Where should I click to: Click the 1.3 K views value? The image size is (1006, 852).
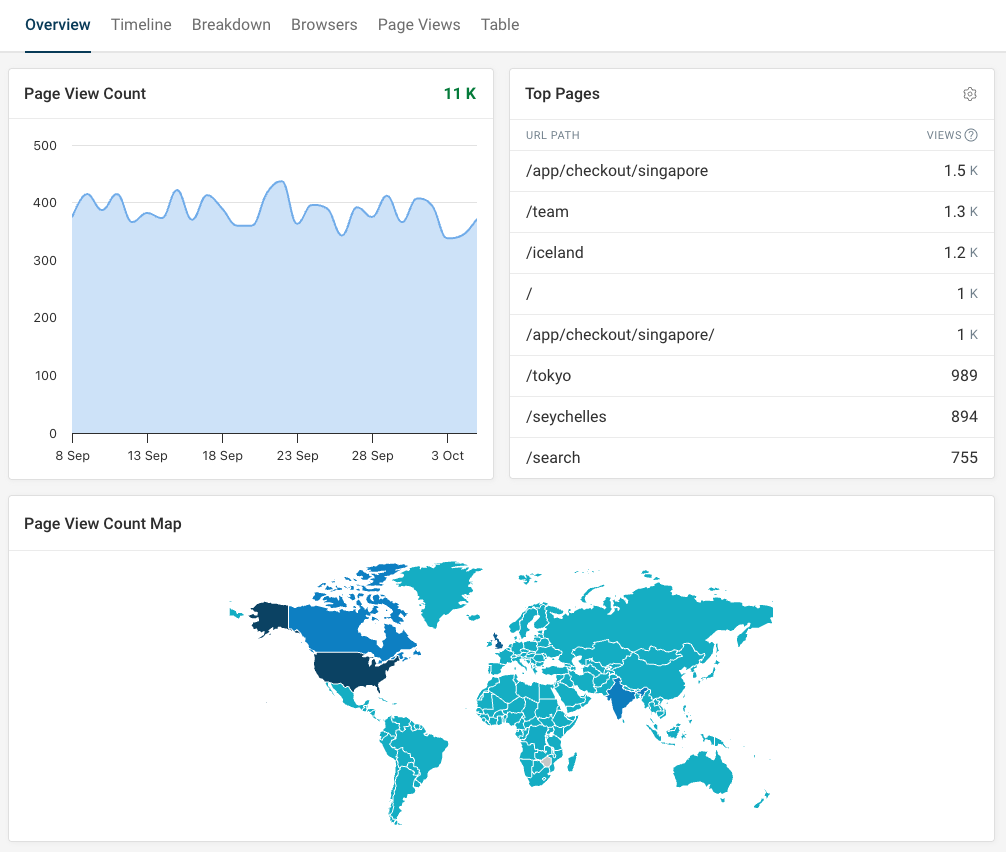tap(960, 212)
